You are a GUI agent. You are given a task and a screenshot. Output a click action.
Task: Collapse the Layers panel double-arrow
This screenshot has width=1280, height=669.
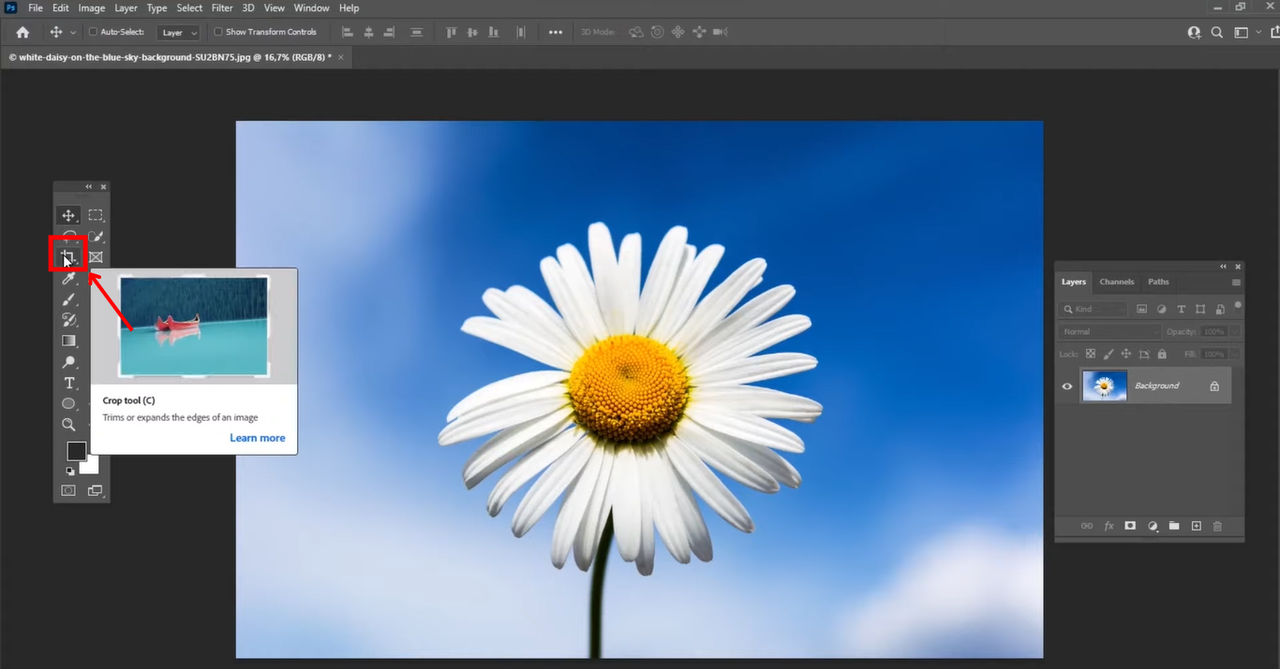point(1223,267)
